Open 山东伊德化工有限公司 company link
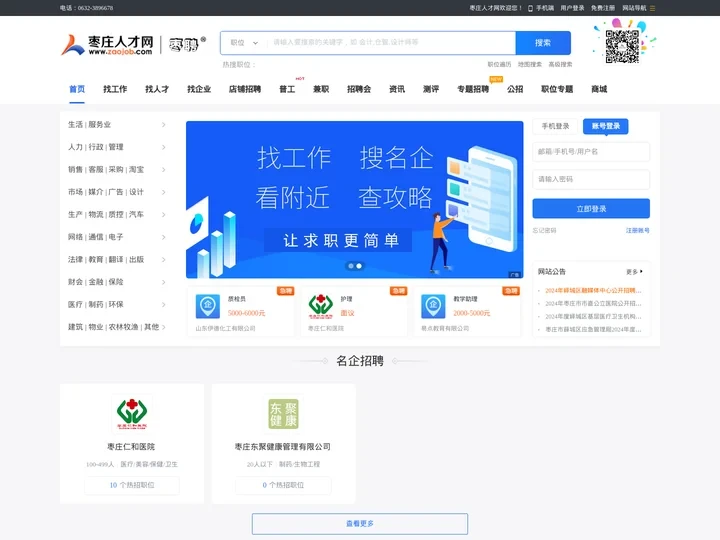This screenshot has width=720, height=540. (225, 328)
